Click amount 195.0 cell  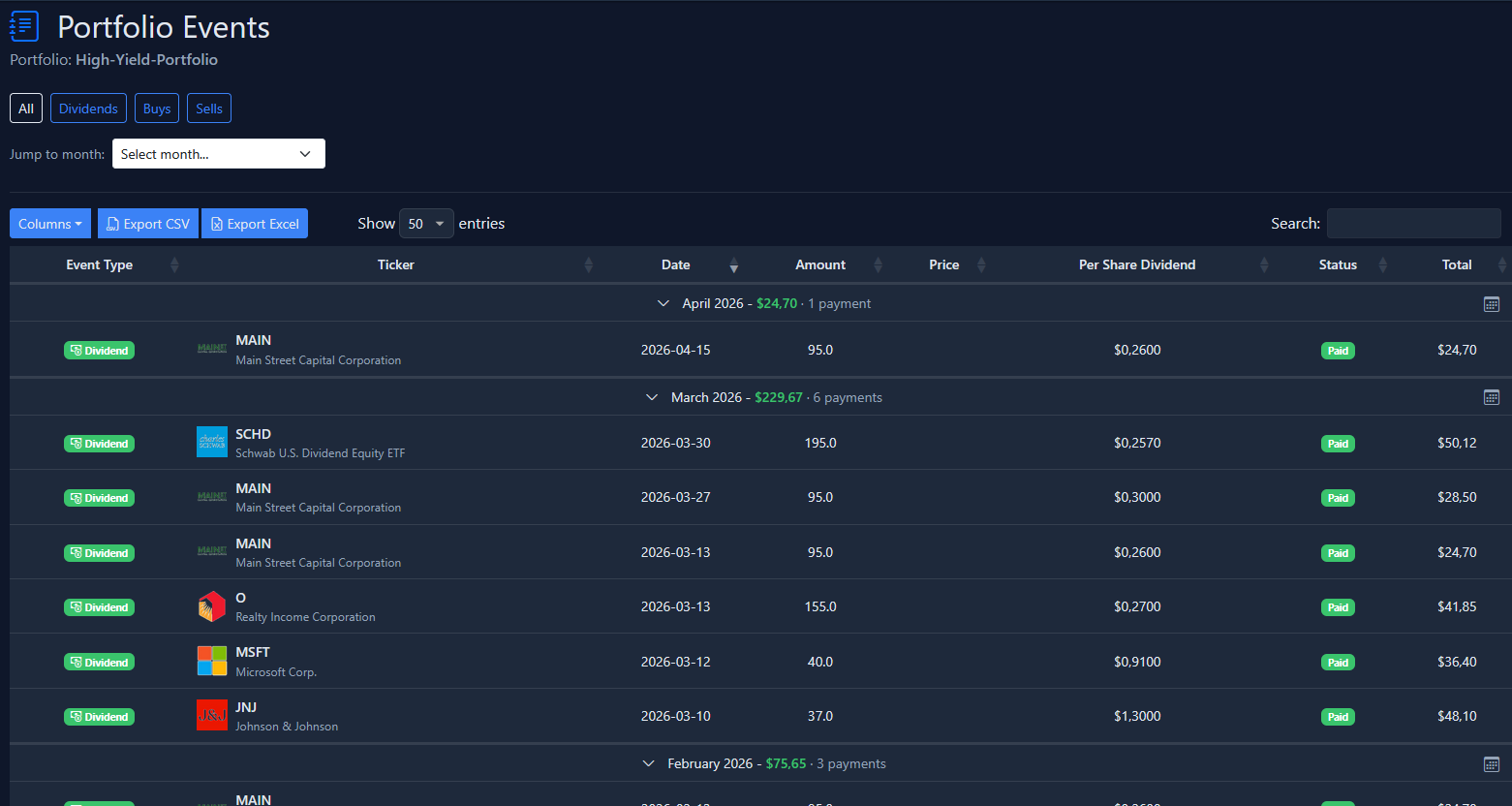click(820, 443)
